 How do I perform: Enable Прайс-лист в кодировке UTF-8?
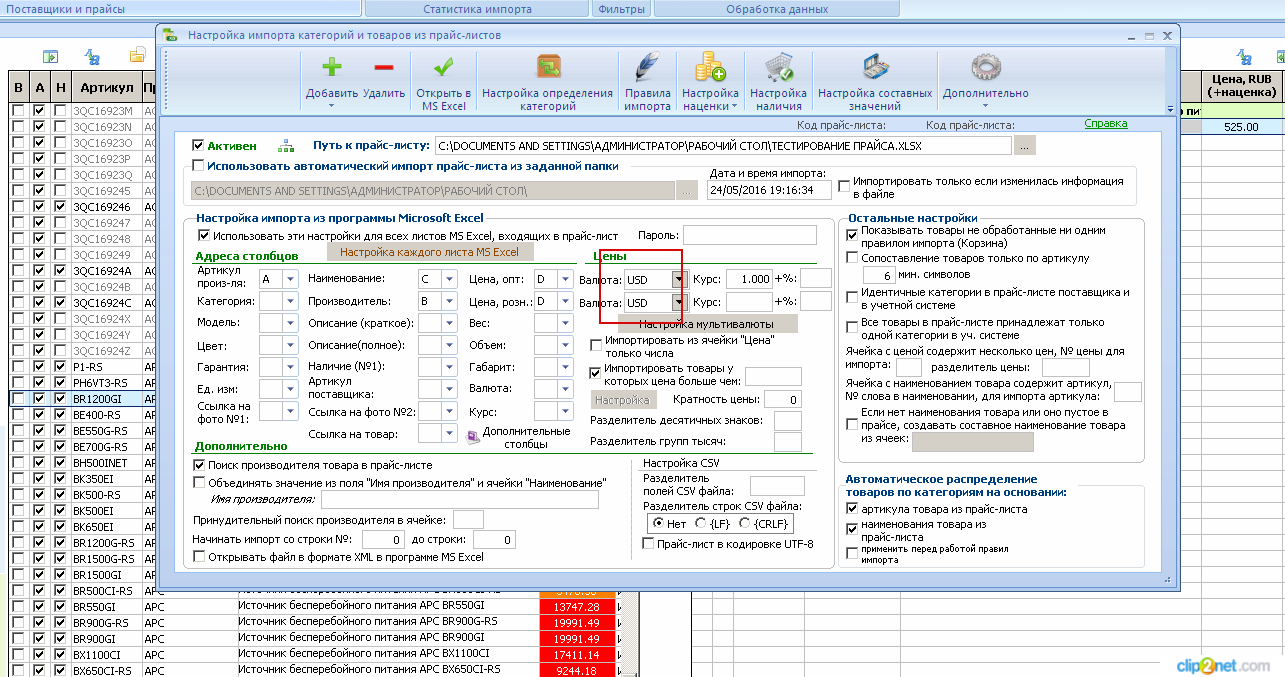(x=648, y=544)
